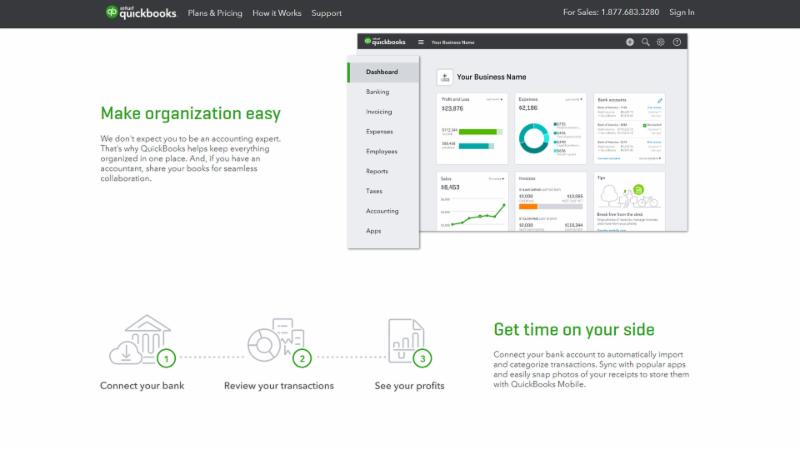The width and height of the screenshot is (800, 450).
Task: Click sales phone number 1.877.683.3280
Action: [630, 12]
